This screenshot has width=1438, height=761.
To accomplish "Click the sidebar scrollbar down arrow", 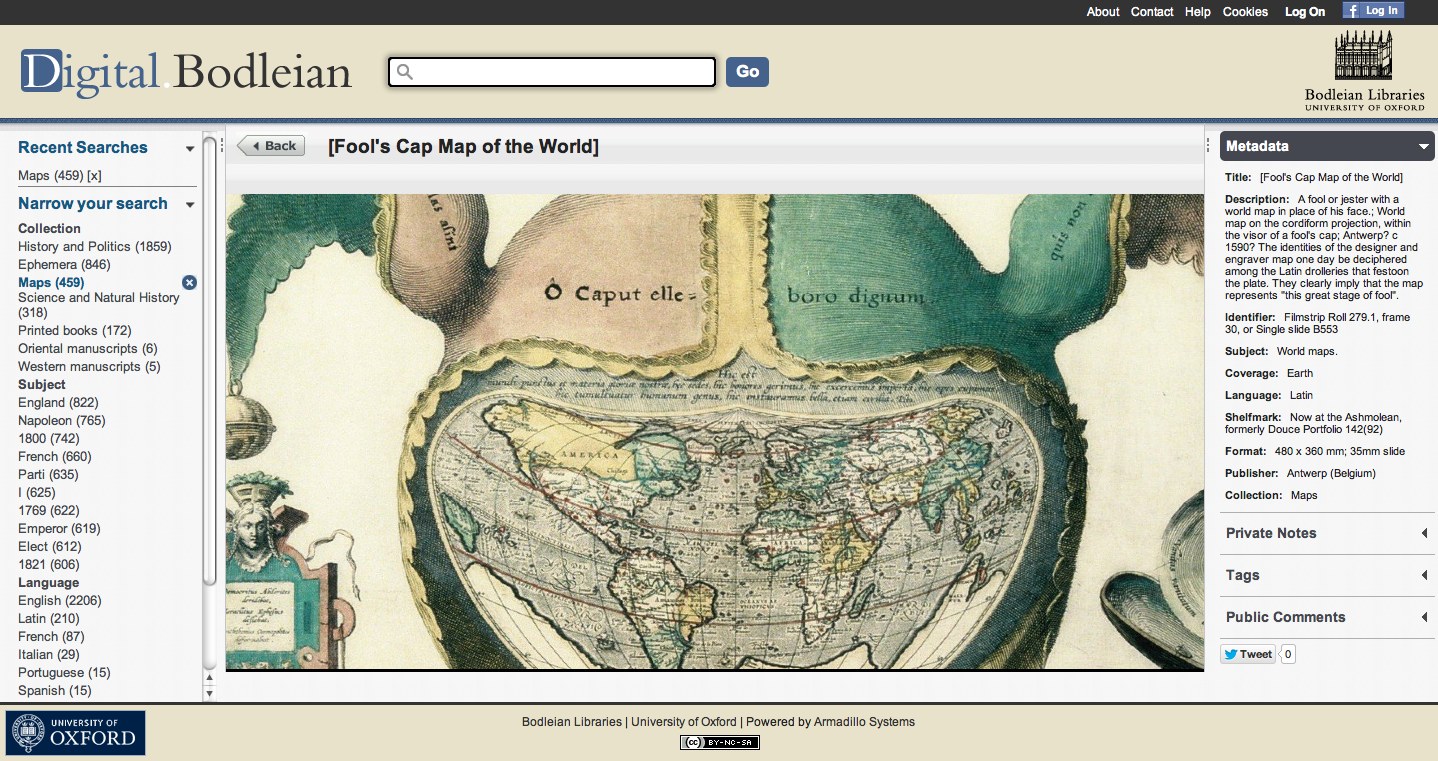I will (x=209, y=693).
